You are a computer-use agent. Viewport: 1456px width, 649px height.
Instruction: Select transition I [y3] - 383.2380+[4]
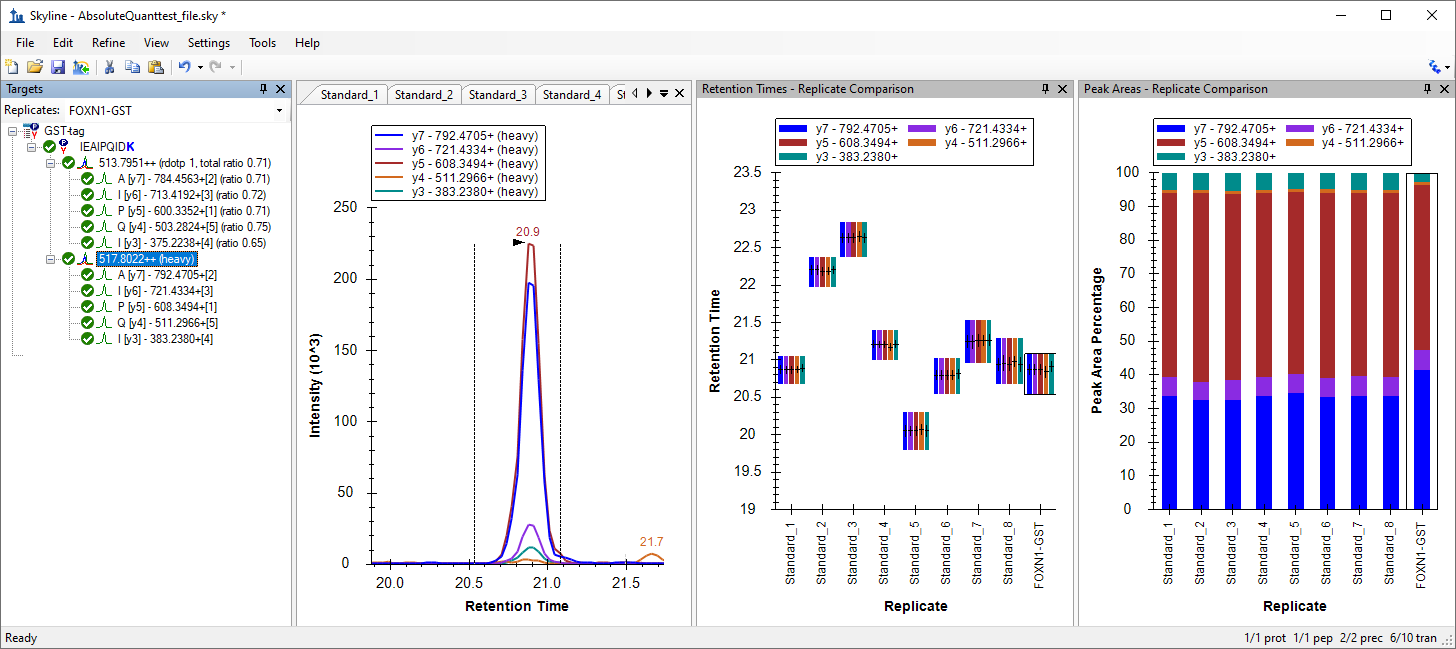pos(167,339)
